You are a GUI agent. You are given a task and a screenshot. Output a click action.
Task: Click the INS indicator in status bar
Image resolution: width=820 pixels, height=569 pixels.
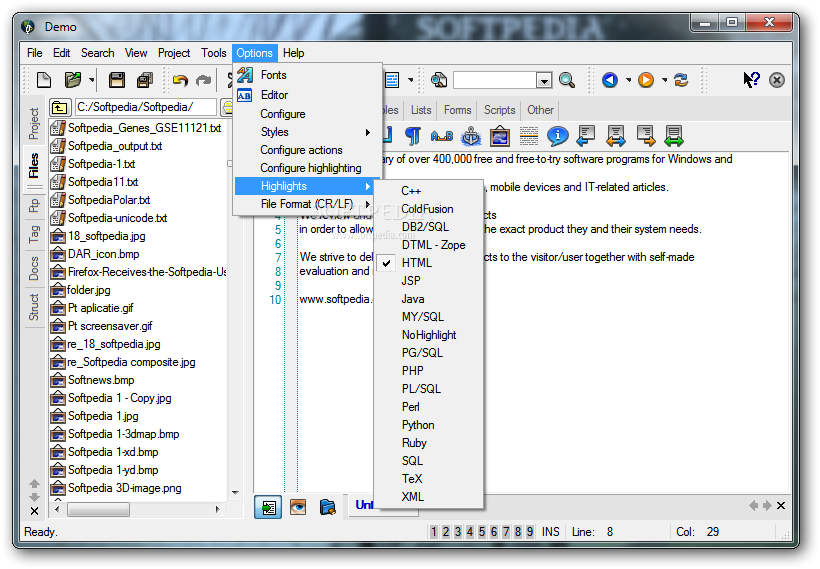pyautogui.click(x=551, y=532)
